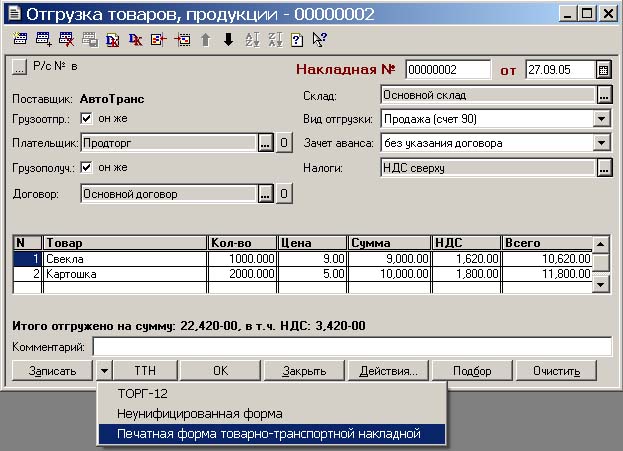The image size is (623, 451).
Task: Expand the Вид отгрузки dropdown
Action: pyautogui.click(x=602, y=119)
